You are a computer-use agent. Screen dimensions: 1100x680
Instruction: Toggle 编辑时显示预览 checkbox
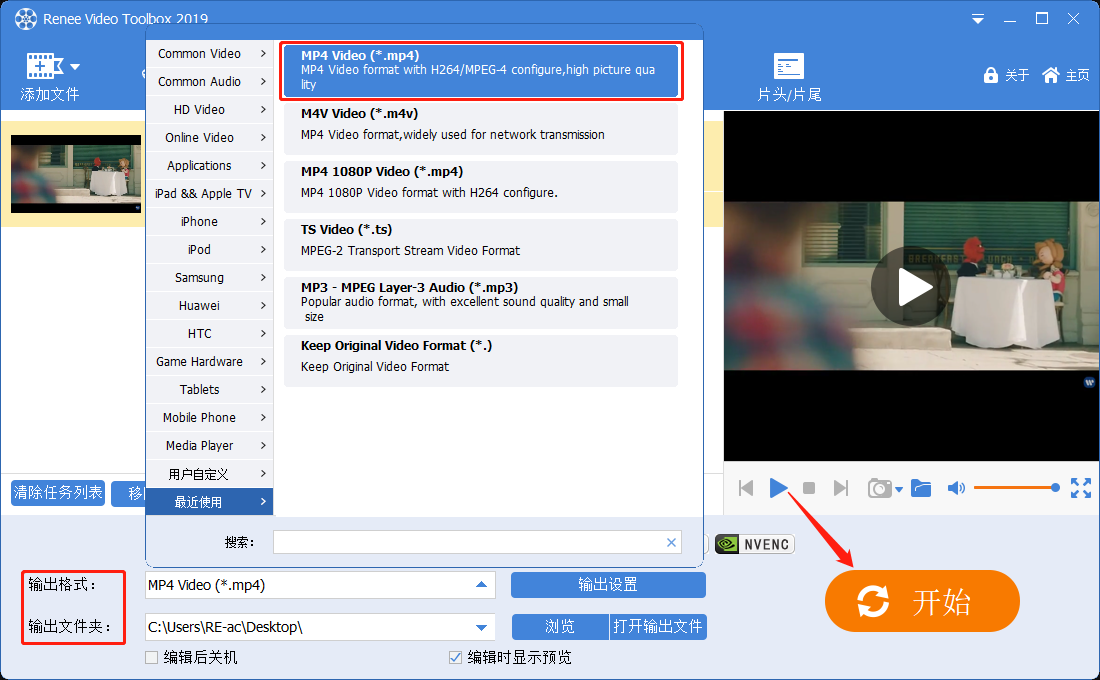455,658
